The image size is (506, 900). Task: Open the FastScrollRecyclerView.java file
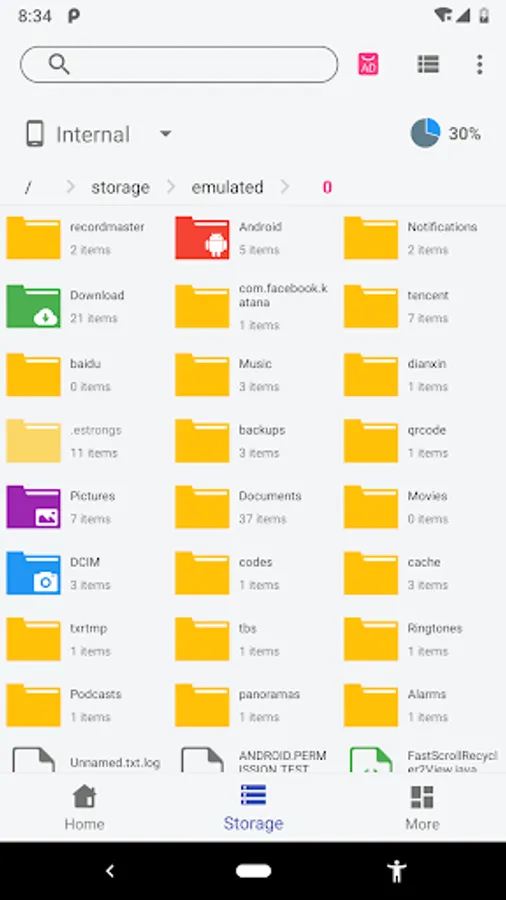tap(422, 760)
